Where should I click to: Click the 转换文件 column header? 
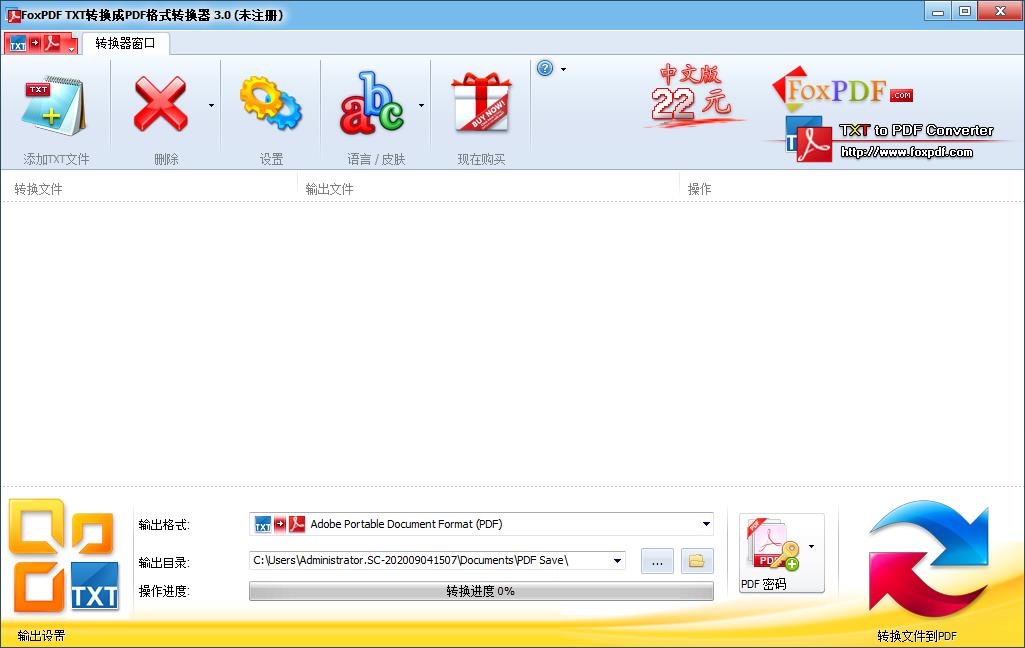click(x=39, y=189)
